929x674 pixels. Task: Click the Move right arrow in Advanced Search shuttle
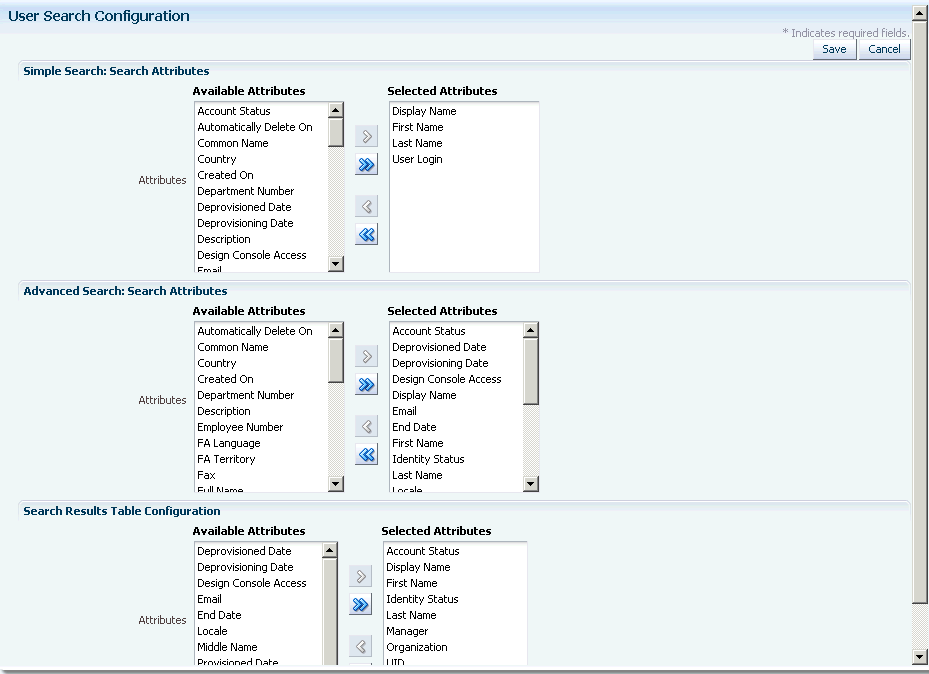[366, 356]
